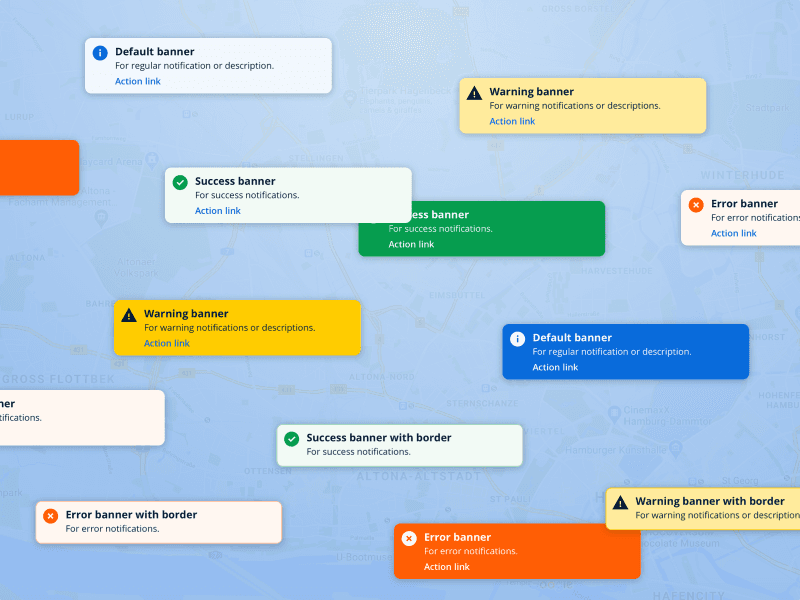800x600 pixels.
Task: Click the 'Warning banner' title in the pale yellow banner
Action: point(532,92)
